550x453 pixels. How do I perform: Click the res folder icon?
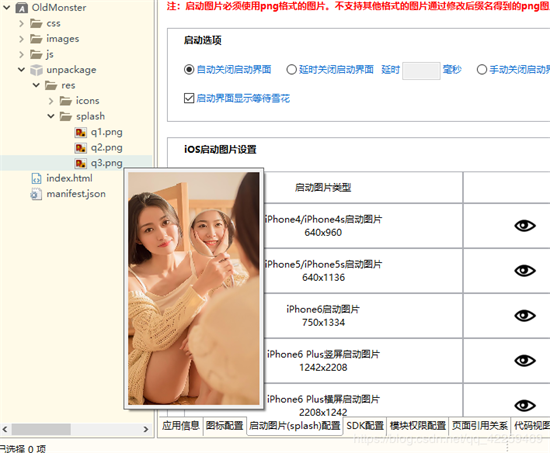point(51,85)
